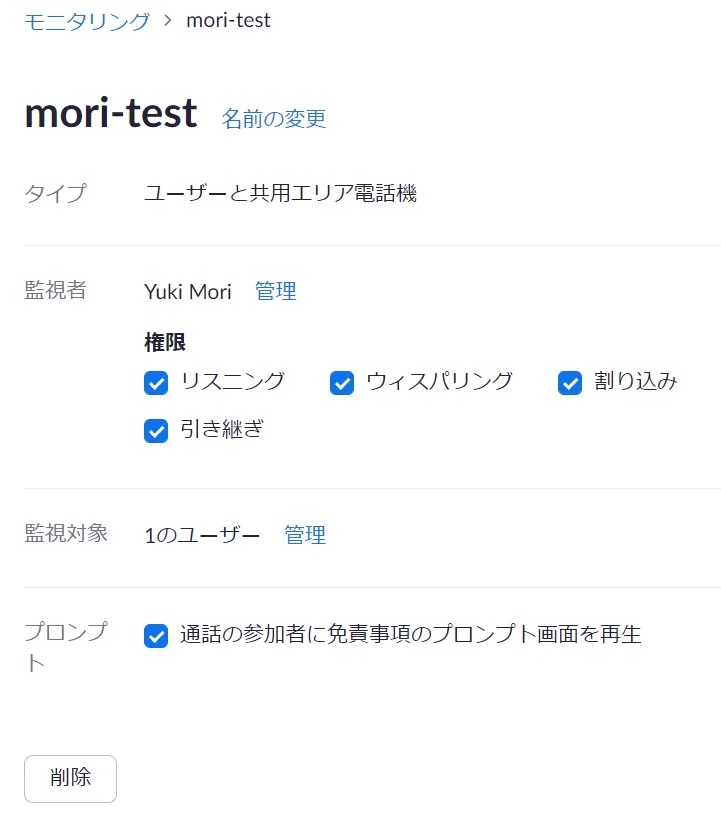Click the 権限 permissions heading
The height and width of the screenshot is (825, 721).
165,342
